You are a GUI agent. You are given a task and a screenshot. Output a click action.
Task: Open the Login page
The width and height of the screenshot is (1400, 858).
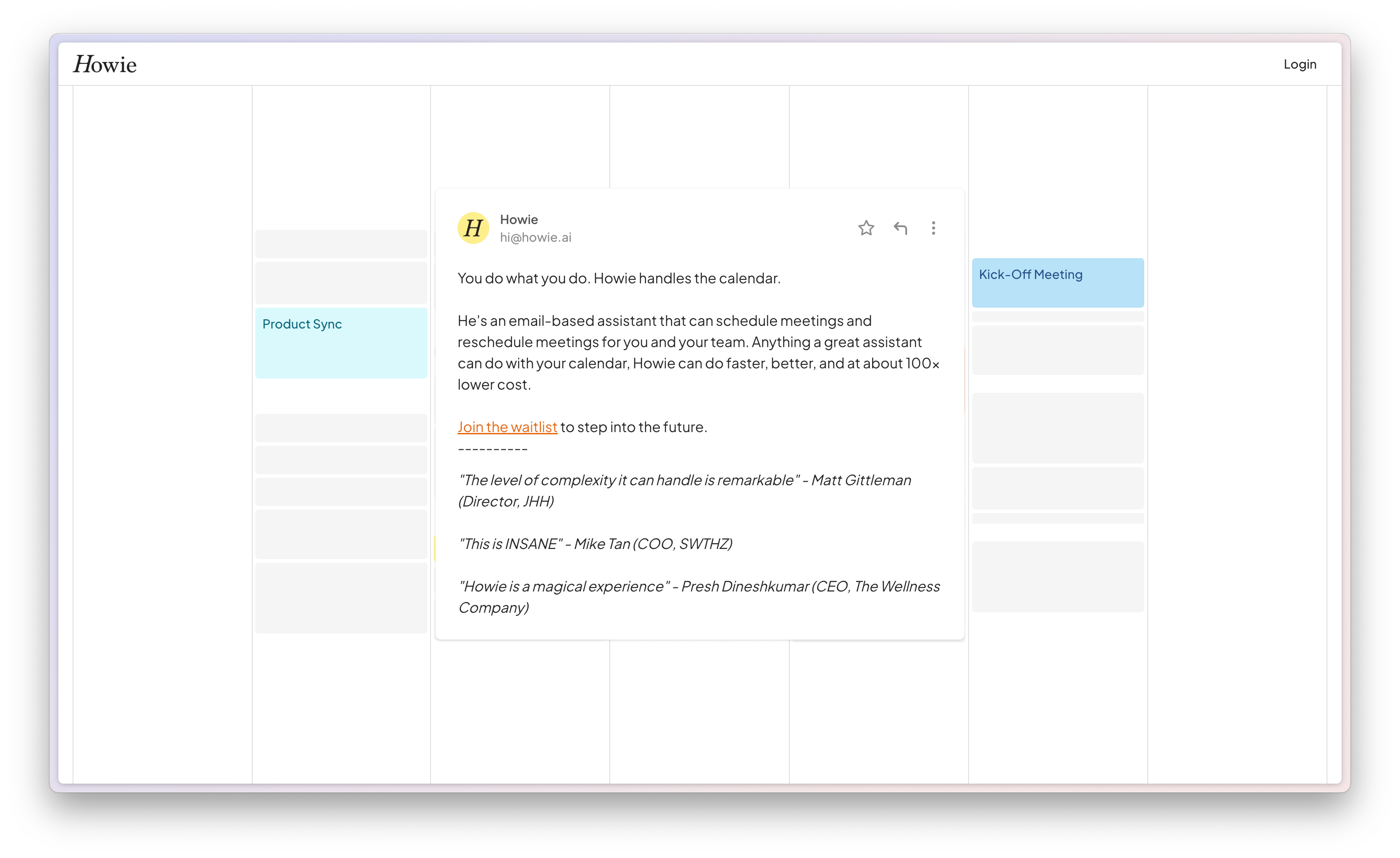tap(1300, 64)
